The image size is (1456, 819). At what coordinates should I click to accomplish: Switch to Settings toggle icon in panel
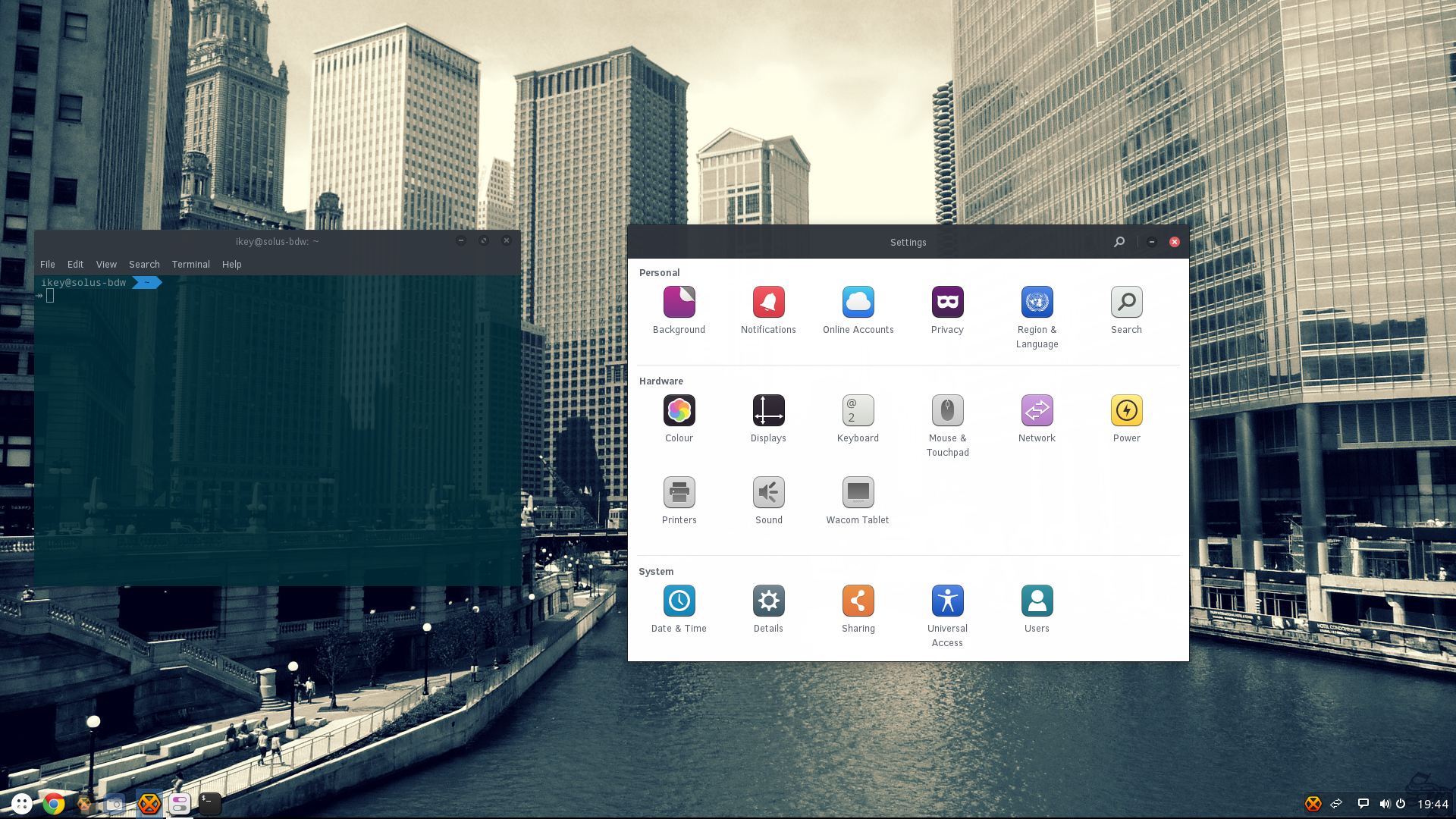(180, 804)
